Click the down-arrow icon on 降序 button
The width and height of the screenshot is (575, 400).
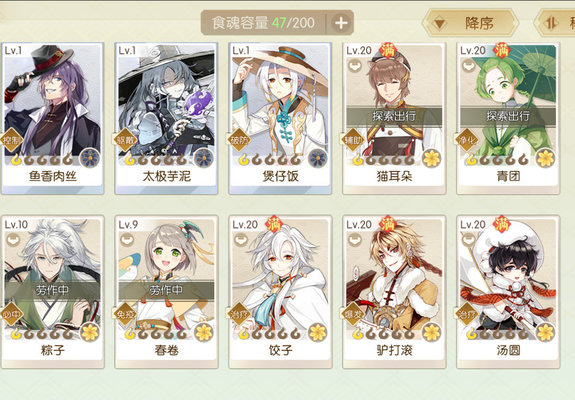pos(439,24)
